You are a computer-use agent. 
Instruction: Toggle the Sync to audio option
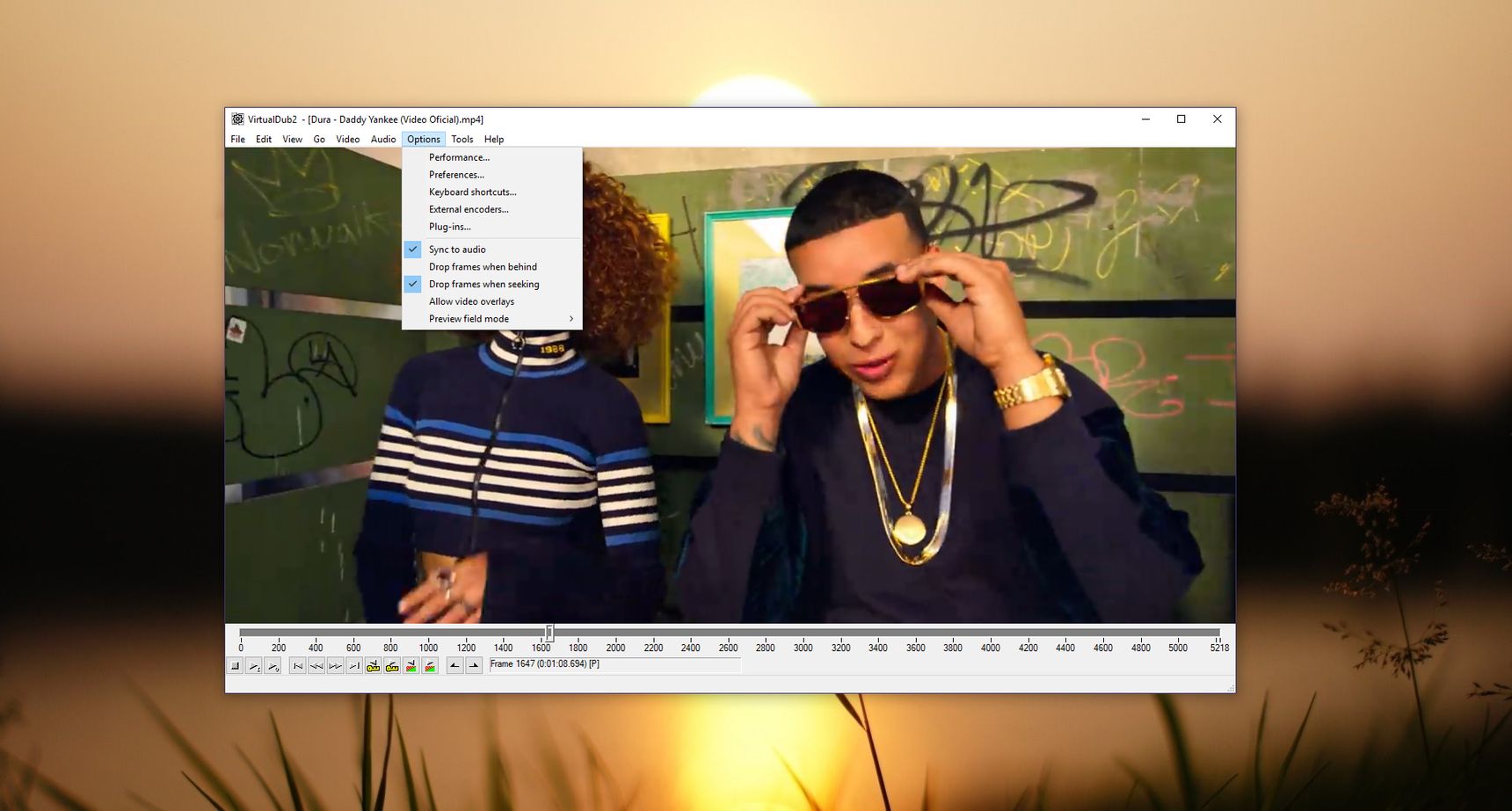[x=492, y=250]
